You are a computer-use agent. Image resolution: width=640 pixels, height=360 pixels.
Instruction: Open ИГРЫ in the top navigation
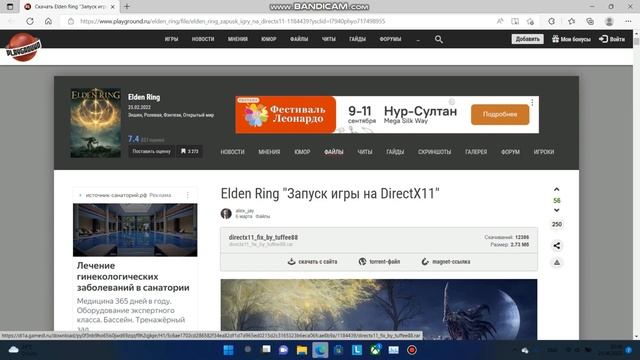coord(171,39)
